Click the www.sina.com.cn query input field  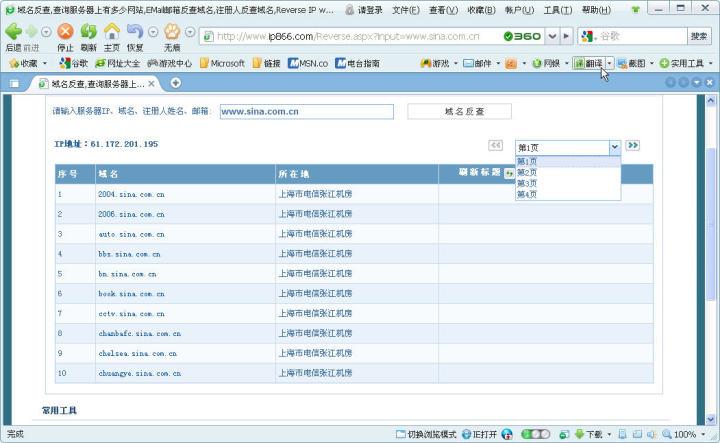[x=307, y=112]
